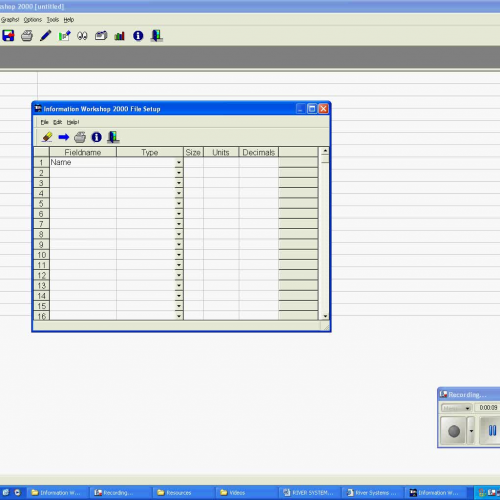The image size is (500, 500).
Task: Click the info icon in File Setup toolbar
Action: [97, 137]
